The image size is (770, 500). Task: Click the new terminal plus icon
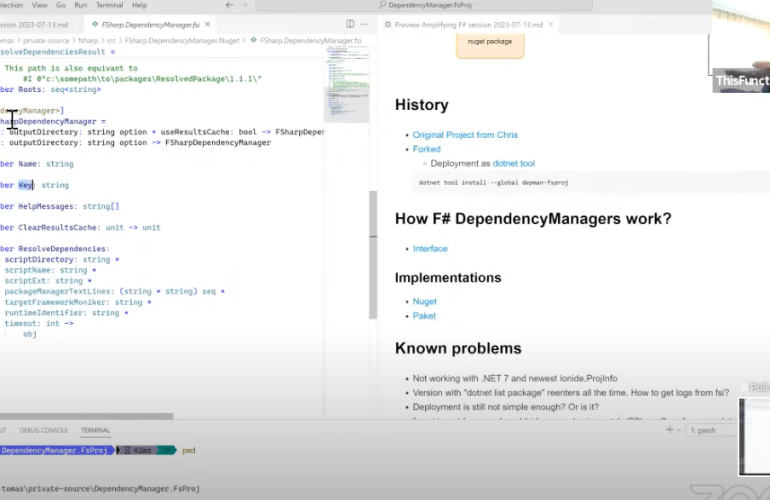pyautogui.click(x=669, y=430)
